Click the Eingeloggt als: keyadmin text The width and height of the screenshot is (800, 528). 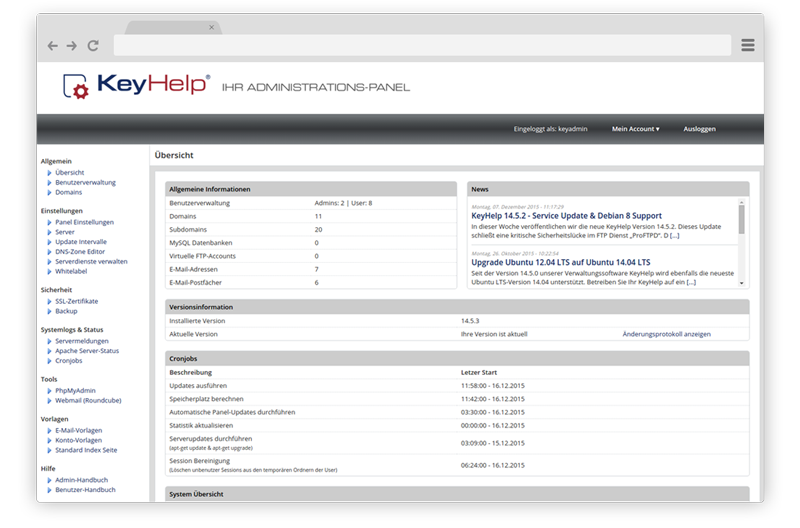pyautogui.click(x=550, y=129)
